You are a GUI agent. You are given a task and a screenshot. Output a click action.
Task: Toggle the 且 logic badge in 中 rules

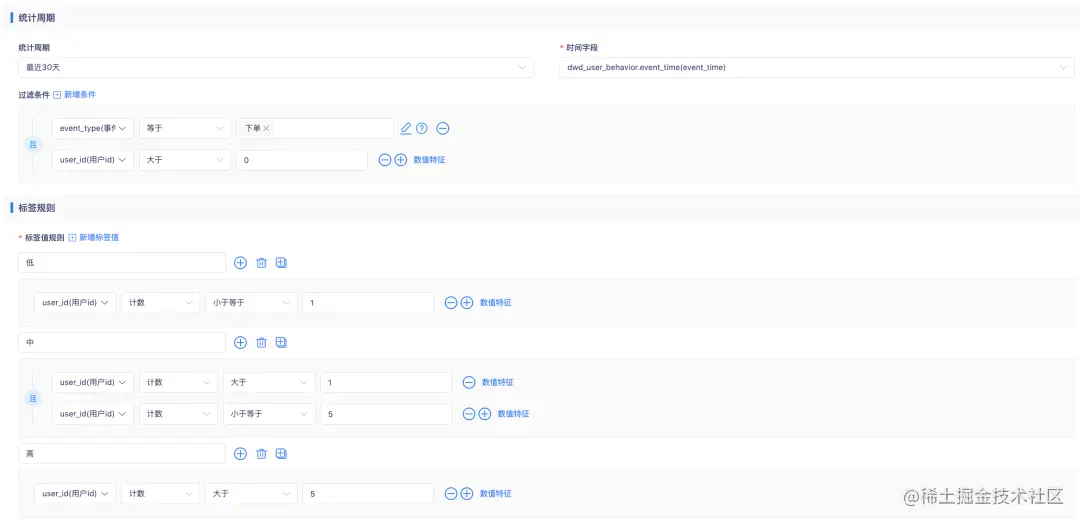pyautogui.click(x=32, y=398)
